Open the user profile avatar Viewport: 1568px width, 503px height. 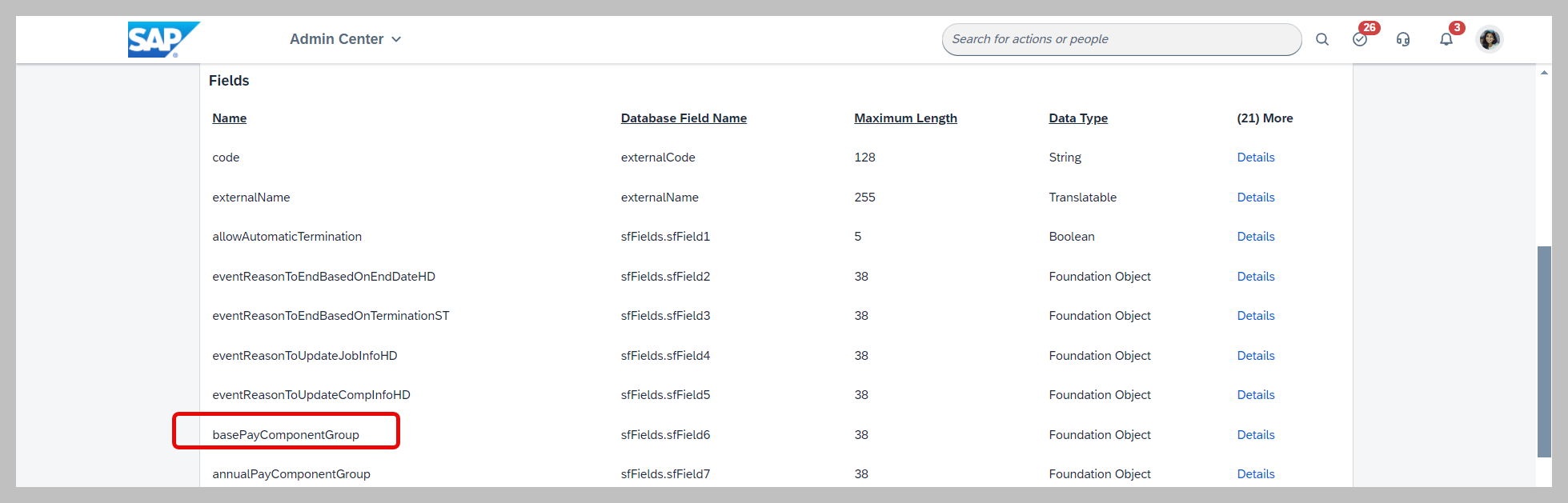[x=1490, y=39]
